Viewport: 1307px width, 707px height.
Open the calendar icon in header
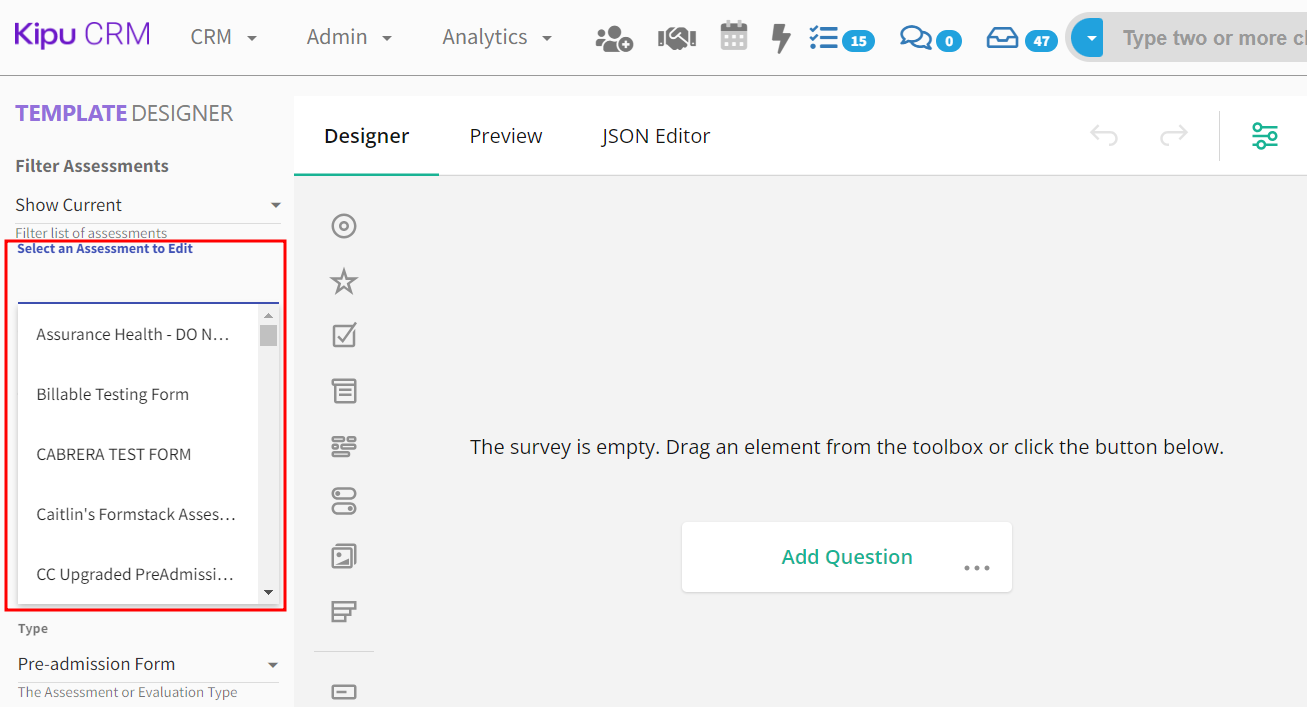(734, 37)
